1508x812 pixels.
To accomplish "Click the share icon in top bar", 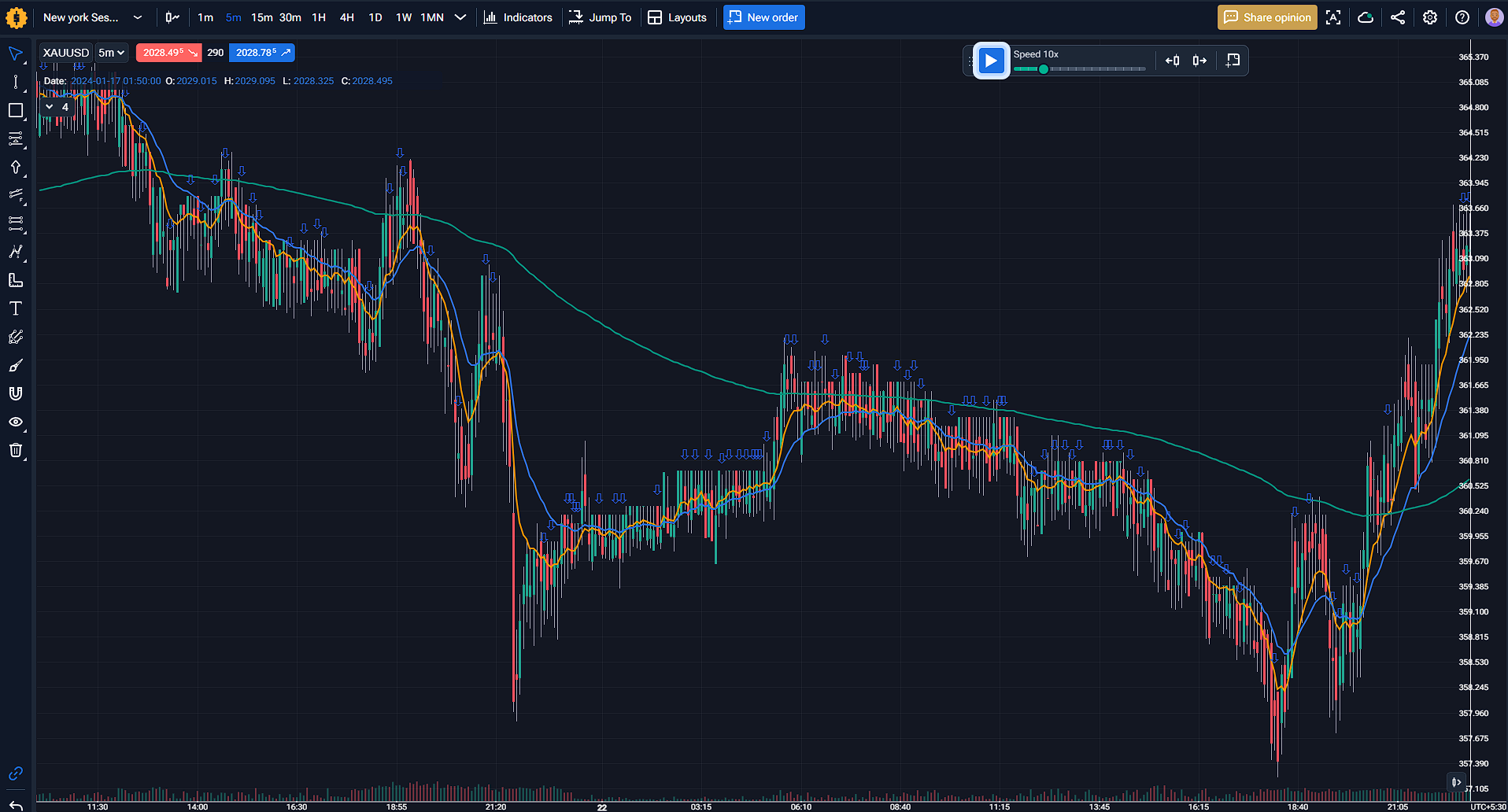I will [x=1397, y=17].
